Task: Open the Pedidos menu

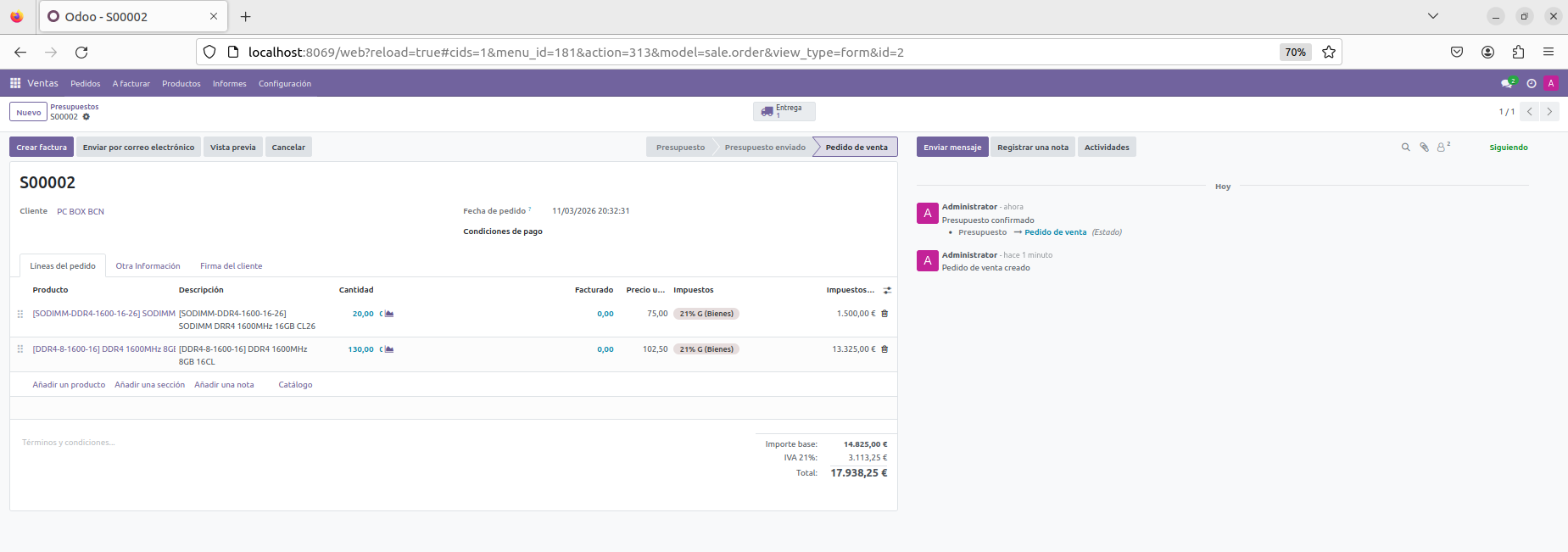Action: [x=85, y=84]
